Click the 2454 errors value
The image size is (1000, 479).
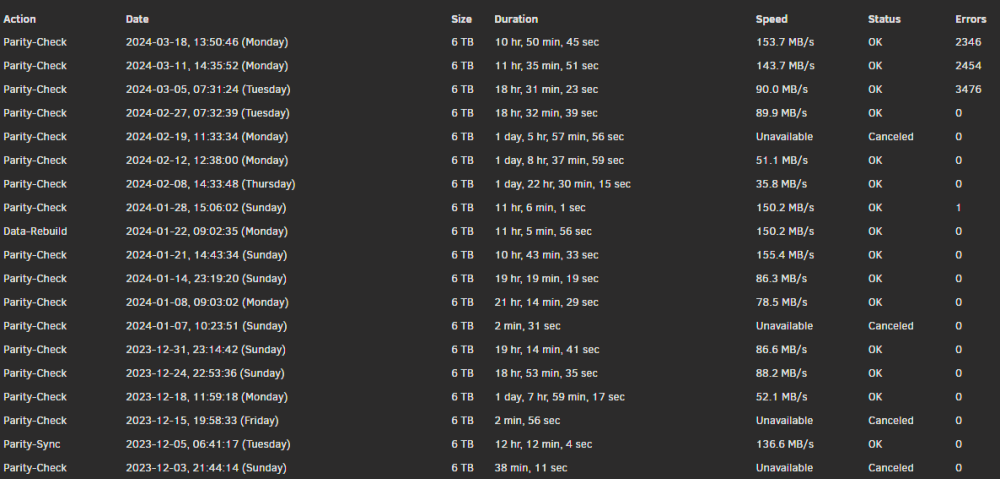coord(968,66)
